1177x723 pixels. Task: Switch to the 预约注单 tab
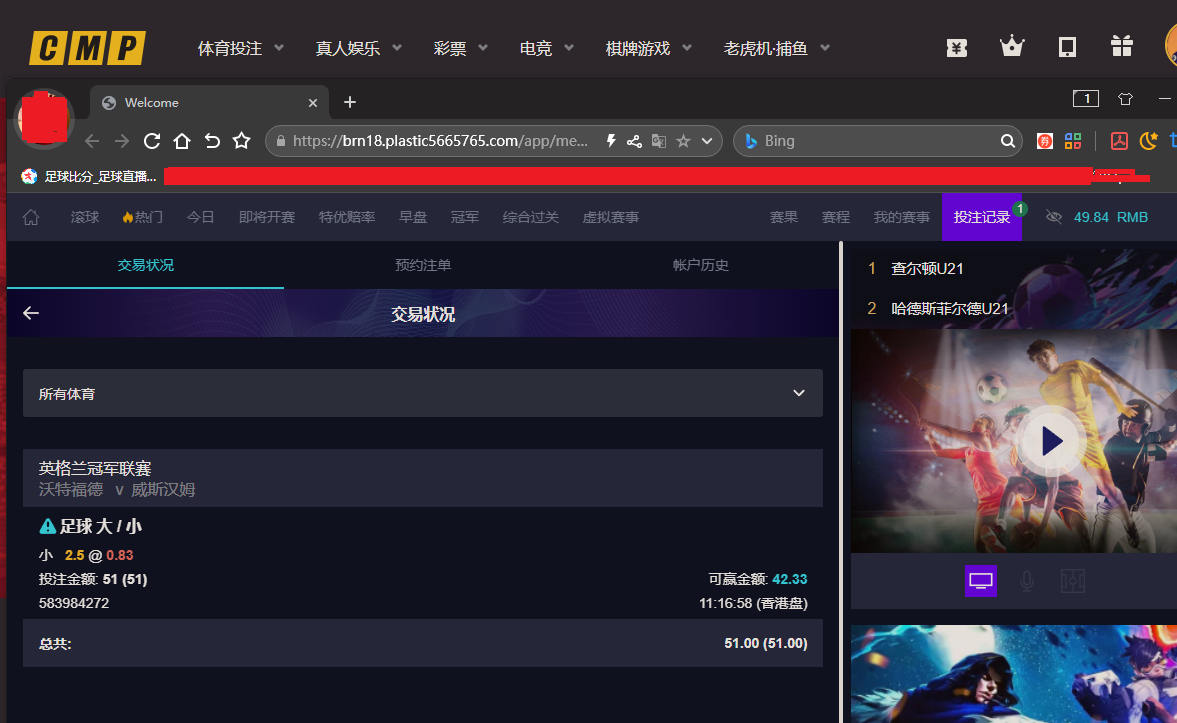(423, 265)
